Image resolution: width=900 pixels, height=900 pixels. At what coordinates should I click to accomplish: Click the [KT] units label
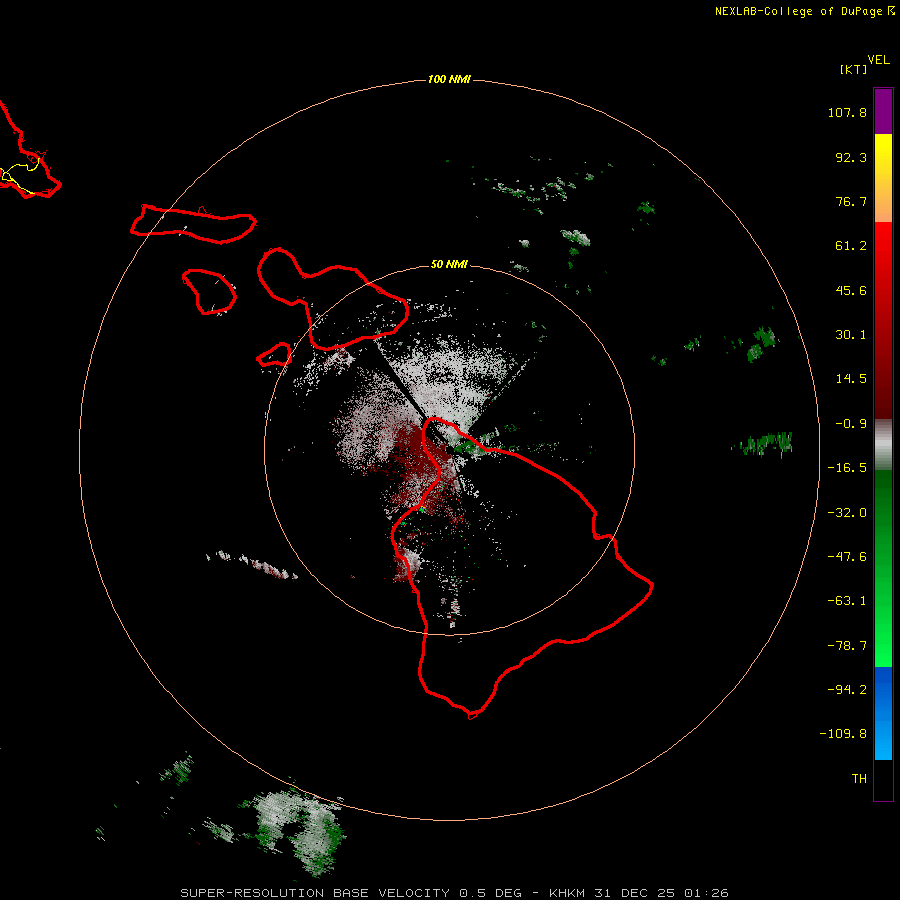(854, 69)
